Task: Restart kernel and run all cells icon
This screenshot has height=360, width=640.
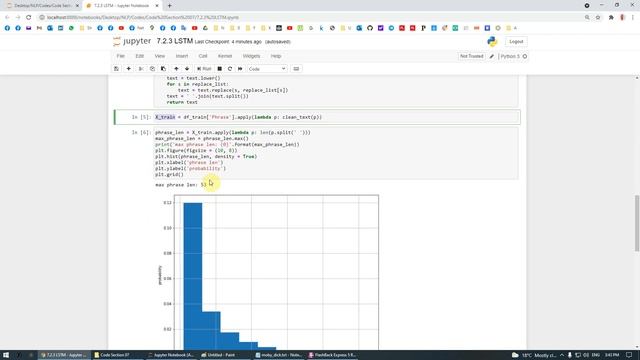Action: coord(240,69)
